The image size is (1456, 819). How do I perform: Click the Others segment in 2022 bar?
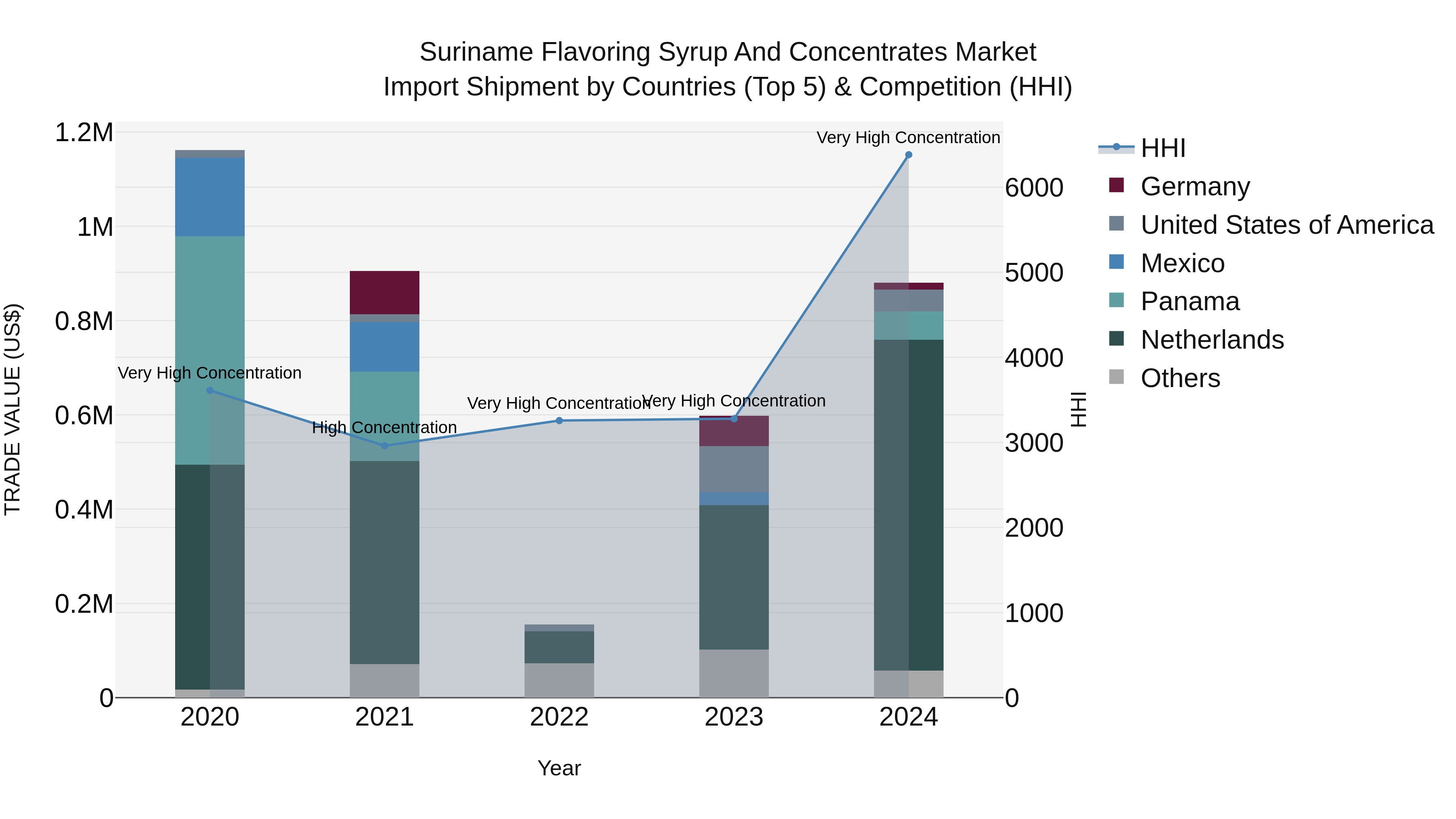point(559,680)
